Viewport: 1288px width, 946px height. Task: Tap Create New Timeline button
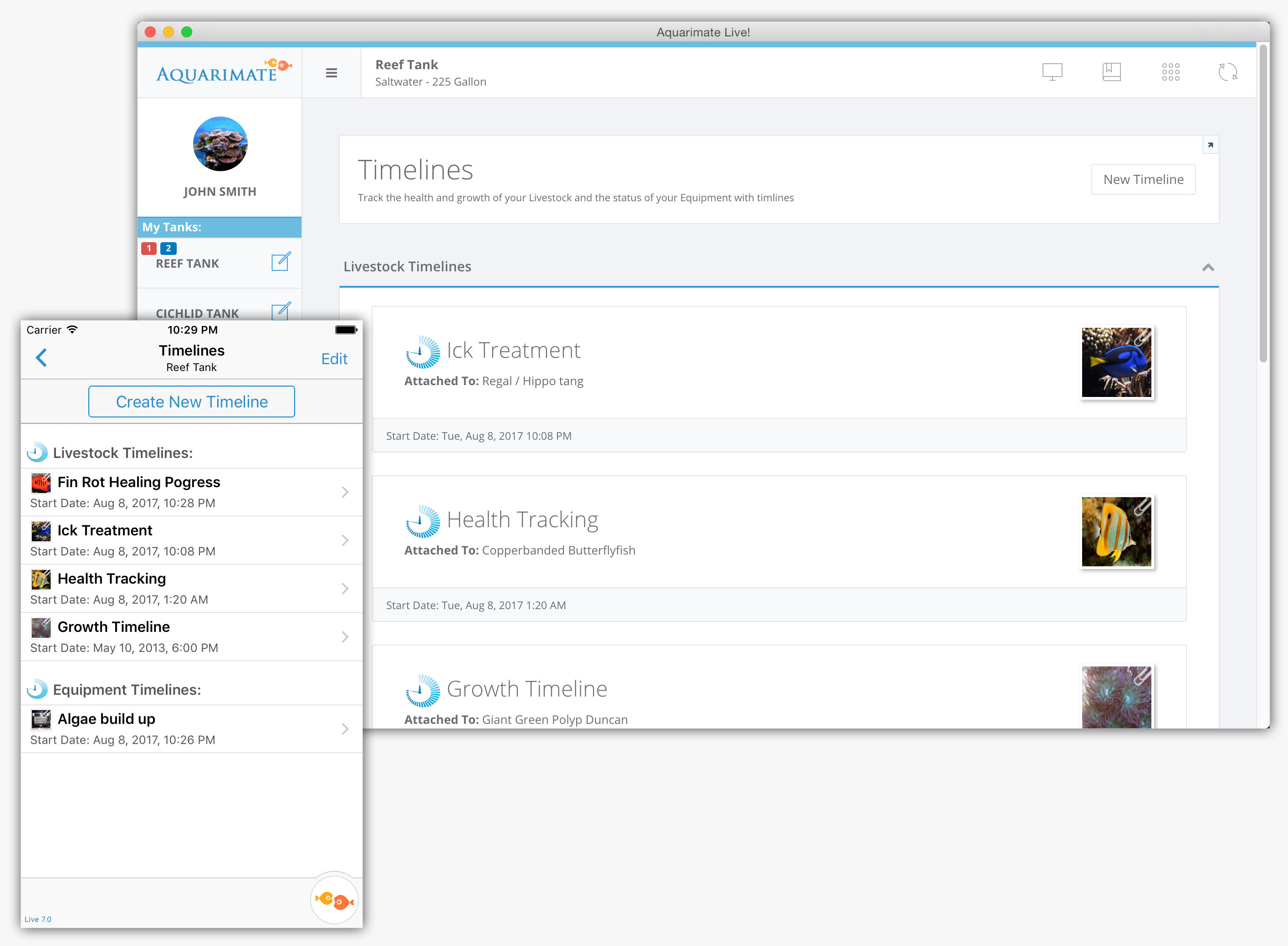(x=191, y=402)
